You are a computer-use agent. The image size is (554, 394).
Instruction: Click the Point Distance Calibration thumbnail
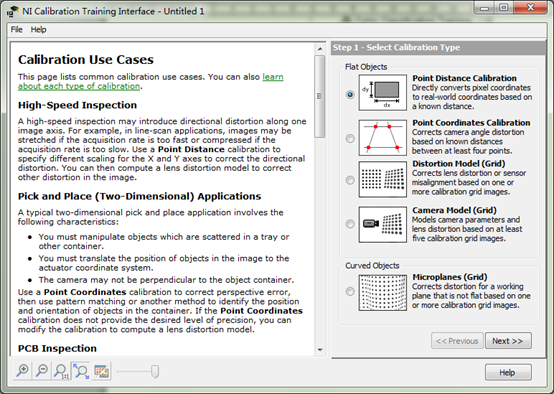(x=383, y=93)
